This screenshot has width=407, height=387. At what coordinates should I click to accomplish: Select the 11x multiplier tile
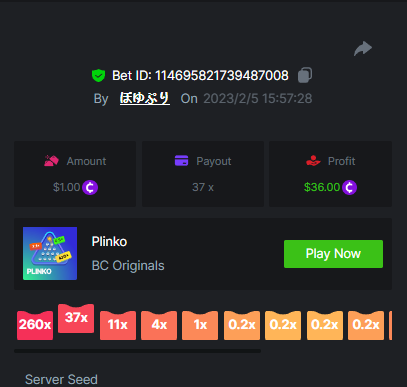[x=118, y=325]
